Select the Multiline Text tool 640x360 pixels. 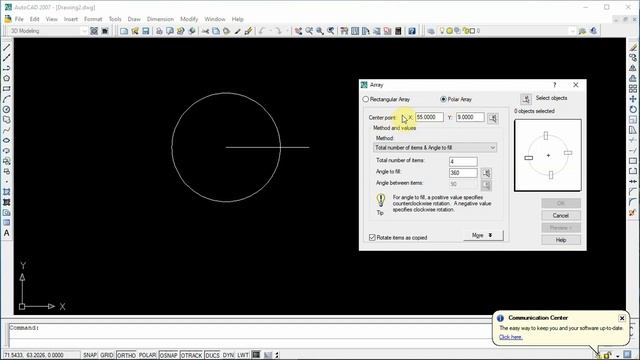(x=7, y=233)
